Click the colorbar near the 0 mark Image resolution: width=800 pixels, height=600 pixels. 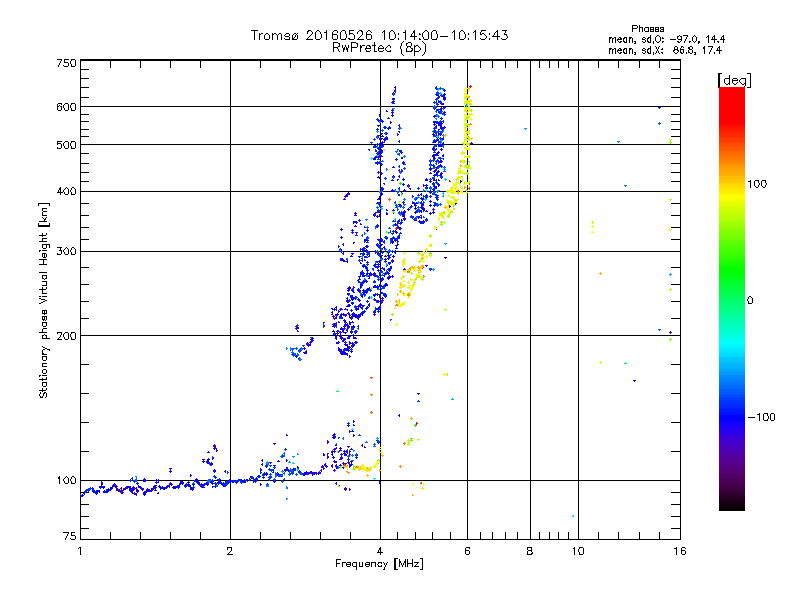pos(732,301)
